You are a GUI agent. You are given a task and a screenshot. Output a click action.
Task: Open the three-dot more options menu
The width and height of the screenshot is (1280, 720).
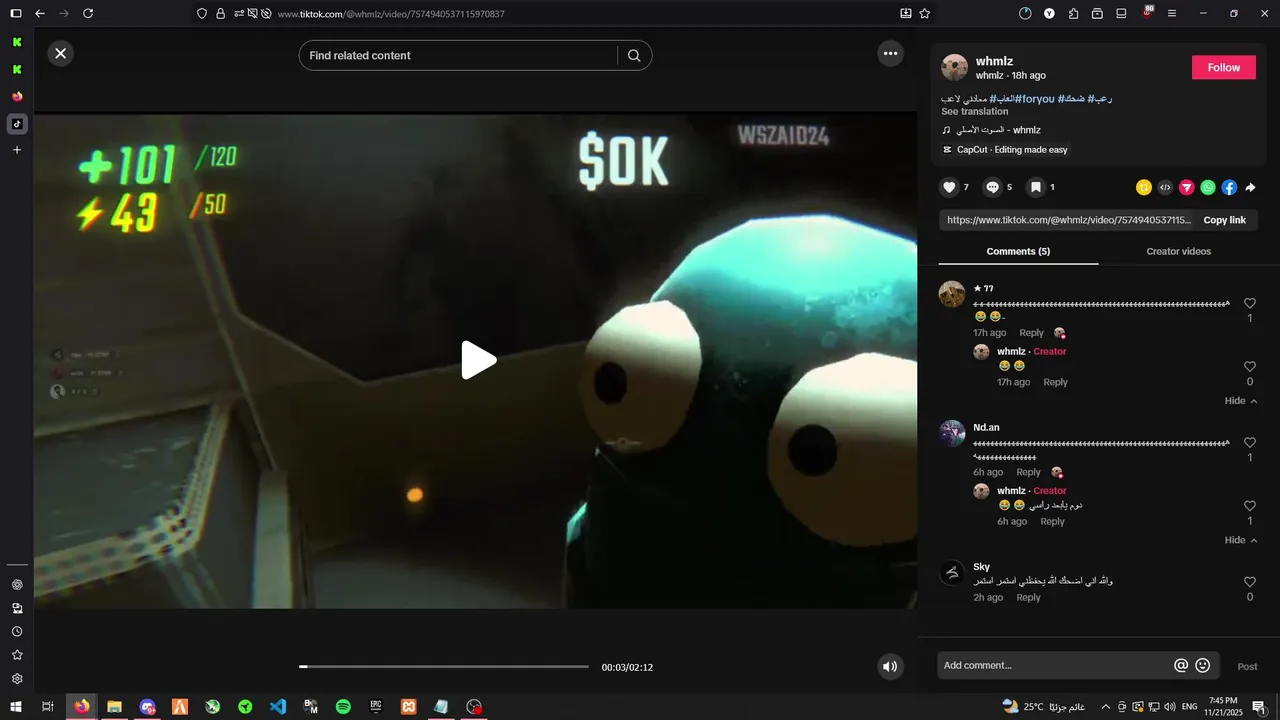point(890,54)
